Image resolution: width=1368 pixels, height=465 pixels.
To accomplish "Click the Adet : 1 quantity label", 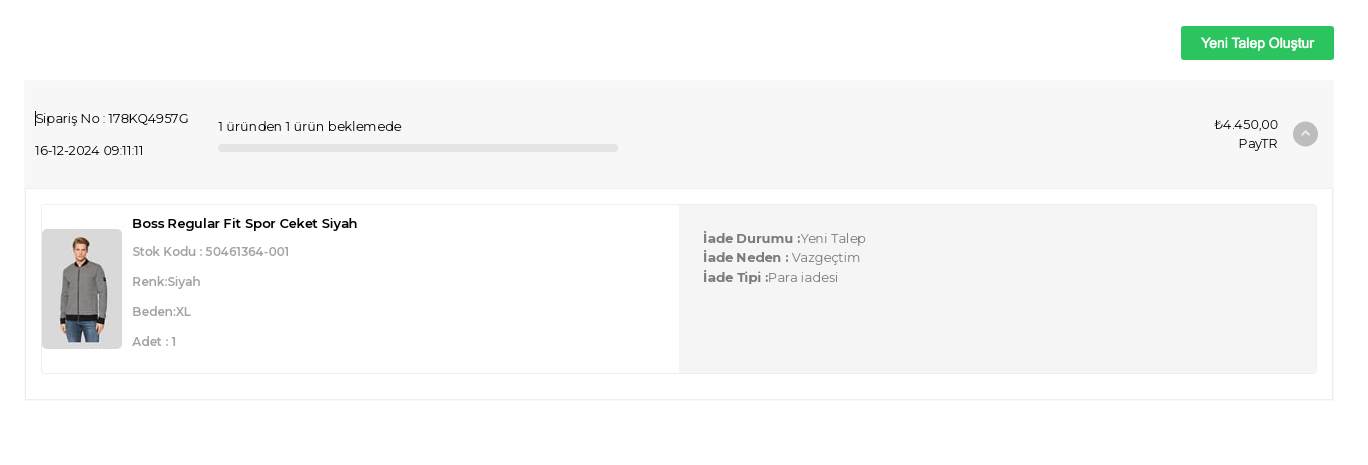I will coord(154,341).
